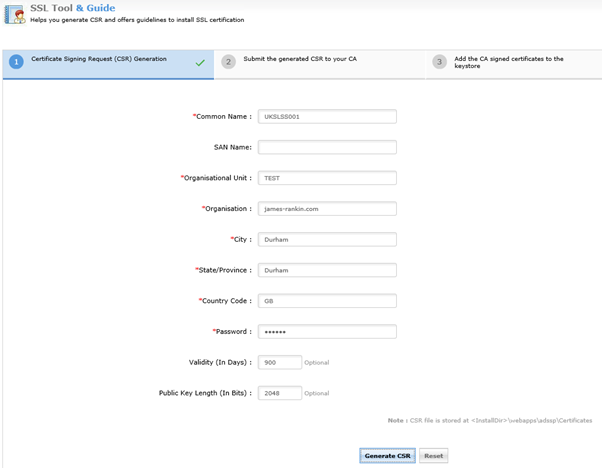Select the empty SAN Name field
602x468 pixels.
[x=327, y=147]
